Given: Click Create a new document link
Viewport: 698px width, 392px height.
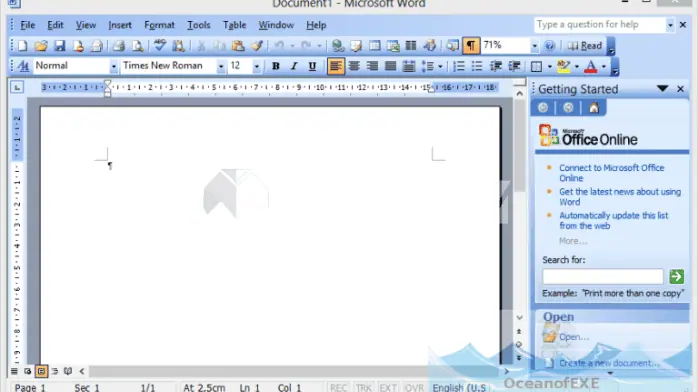Looking at the screenshot, I should tap(609, 363).
